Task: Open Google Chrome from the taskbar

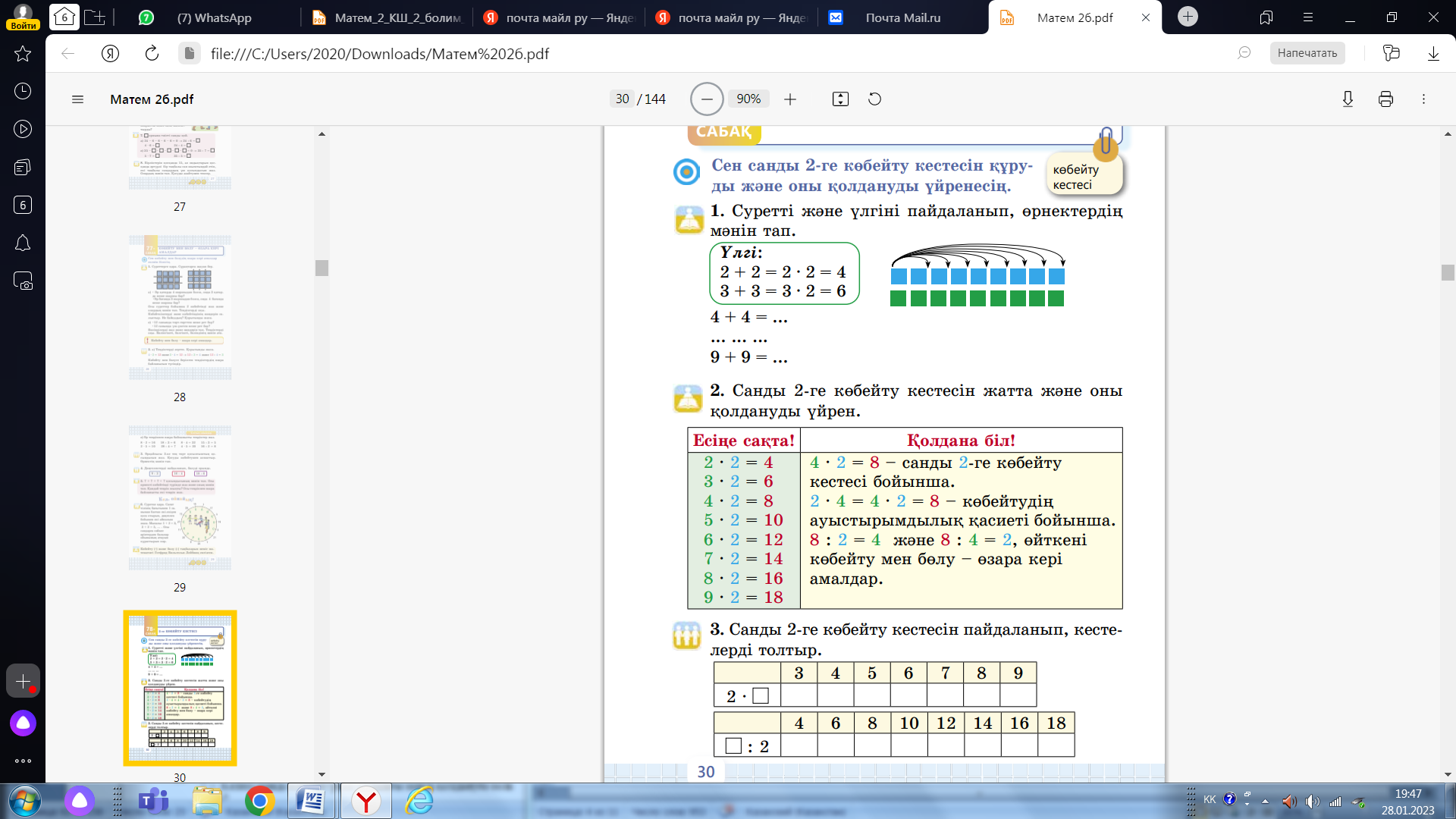Action: click(x=259, y=801)
